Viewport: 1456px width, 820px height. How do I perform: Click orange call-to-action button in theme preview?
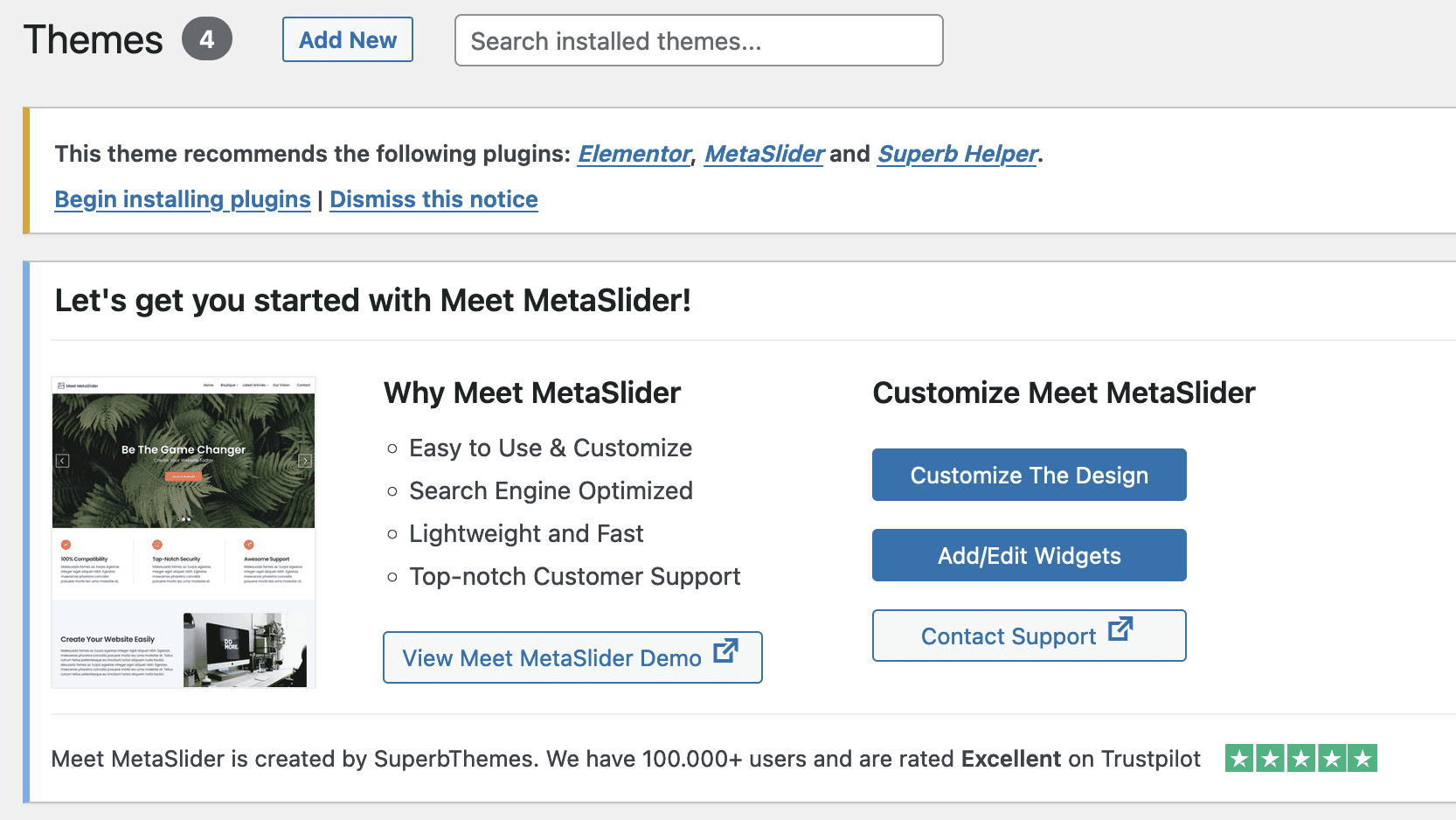coord(184,476)
